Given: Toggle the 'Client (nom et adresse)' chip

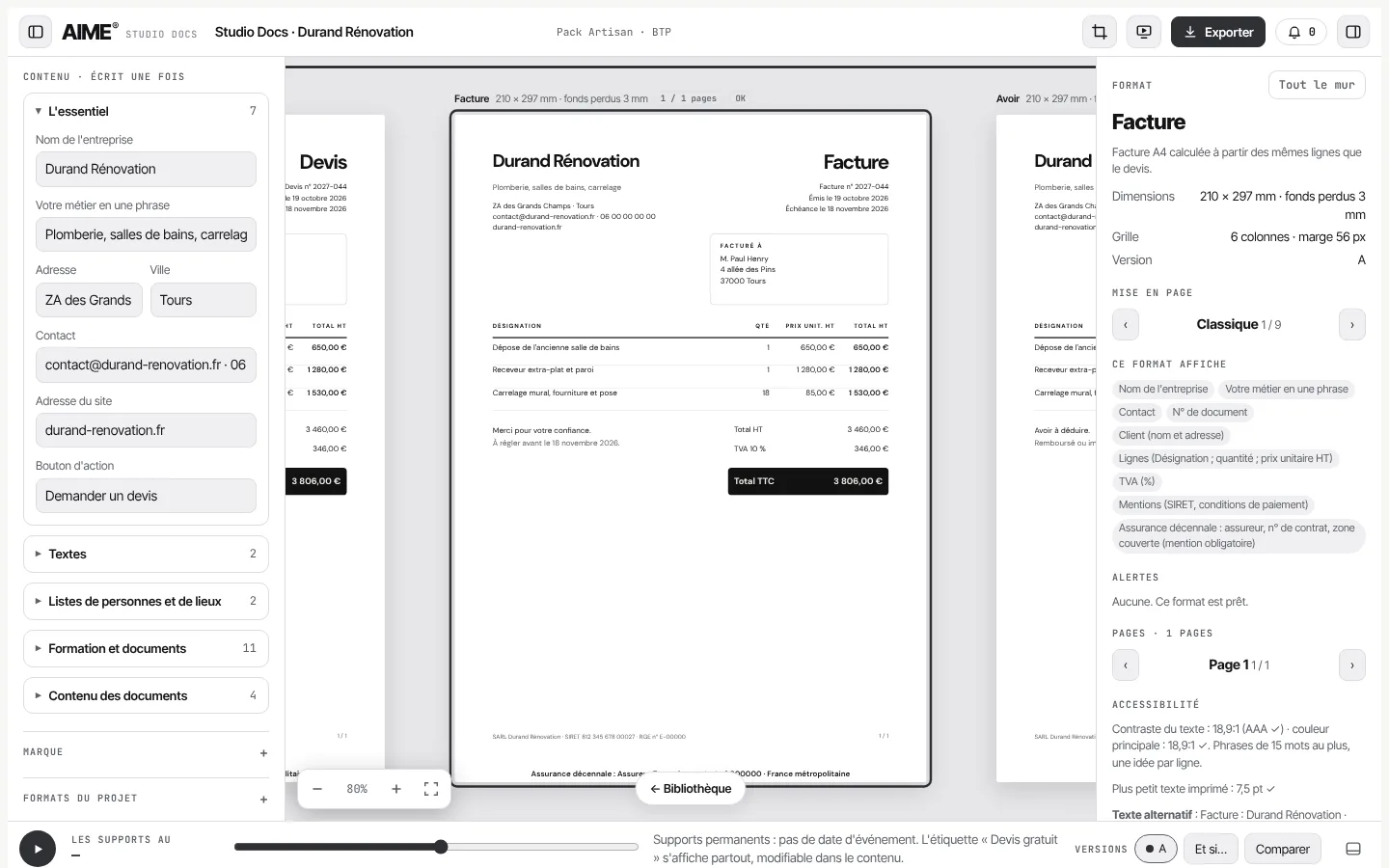Looking at the screenshot, I should pos(1171,435).
